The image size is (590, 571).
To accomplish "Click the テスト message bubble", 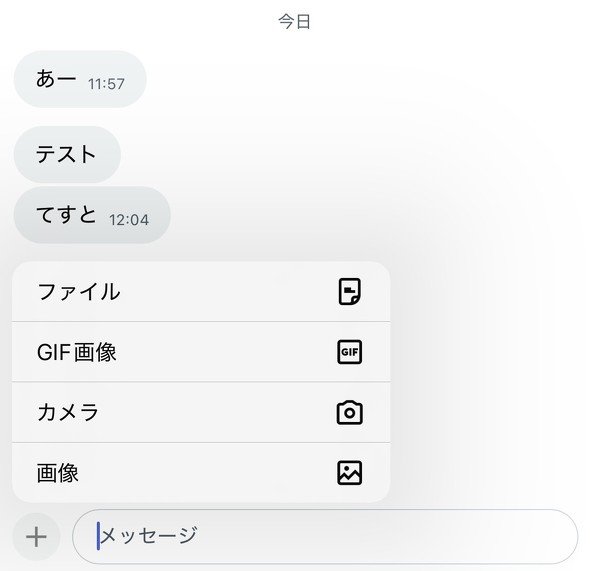I will pyautogui.click(x=67, y=154).
